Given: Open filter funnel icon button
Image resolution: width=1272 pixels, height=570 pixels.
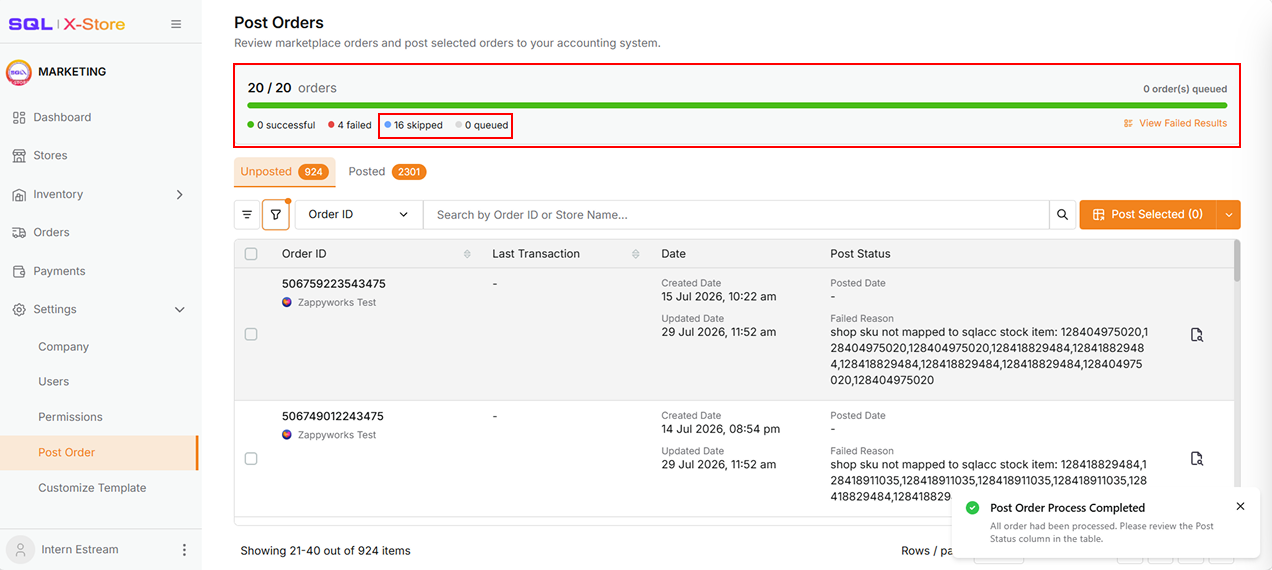Looking at the screenshot, I should tap(276, 214).
